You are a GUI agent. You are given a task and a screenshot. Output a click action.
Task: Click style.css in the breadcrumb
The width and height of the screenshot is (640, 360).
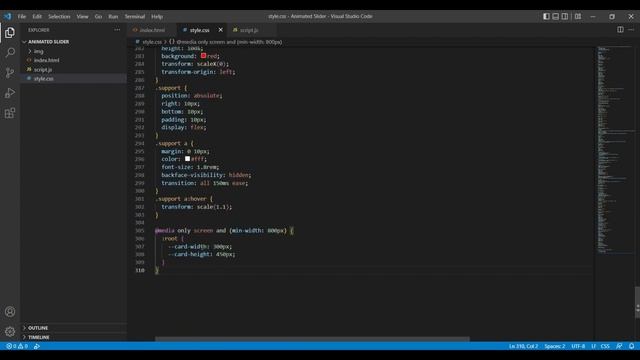click(x=152, y=42)
